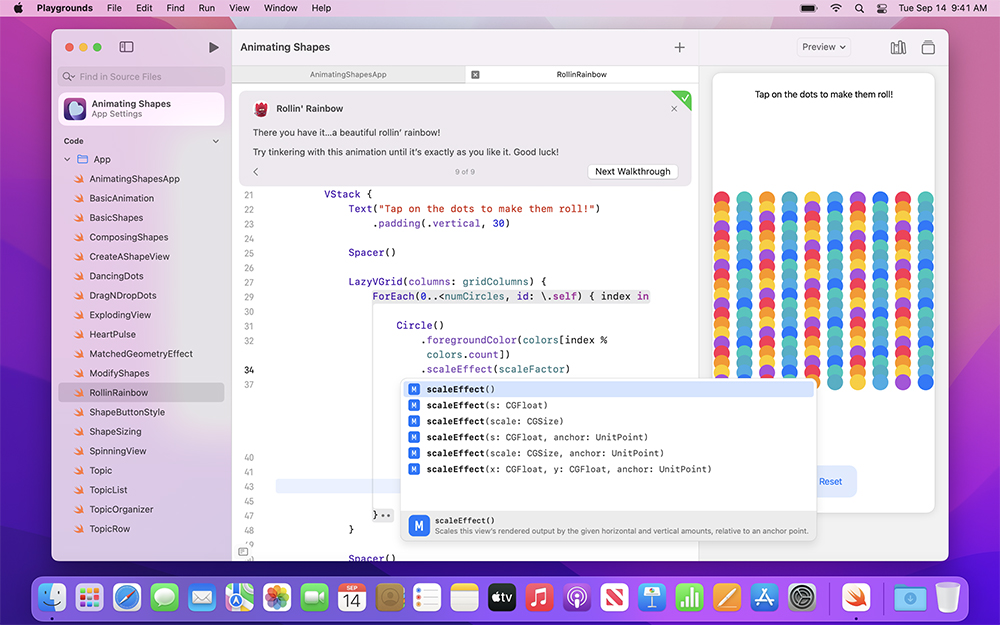The height and width of the screenshot is (625, 1000).
Task: Open the Preview dropdown
Action: point(823,47)
